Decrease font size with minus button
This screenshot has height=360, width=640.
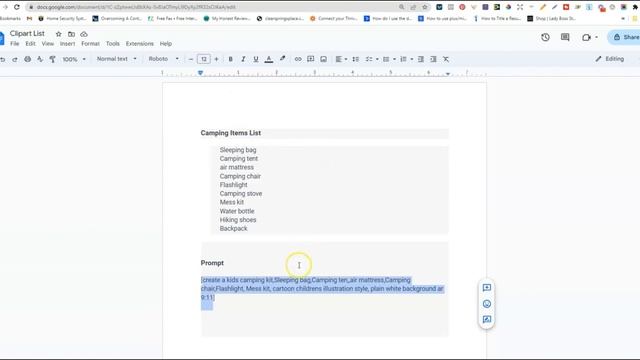tap(191, 59)
